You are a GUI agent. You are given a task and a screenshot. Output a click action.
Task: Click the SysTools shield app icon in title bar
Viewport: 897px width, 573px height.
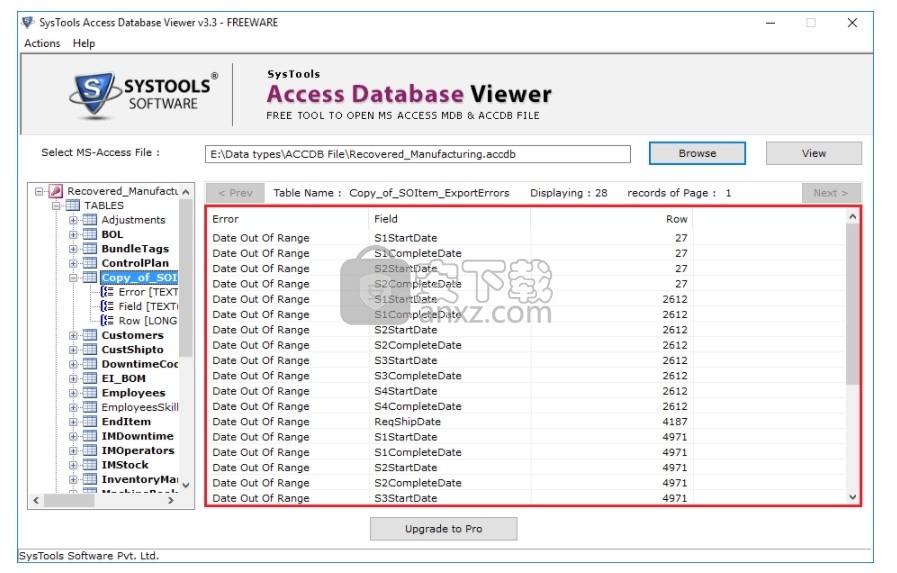pos(27,23)
